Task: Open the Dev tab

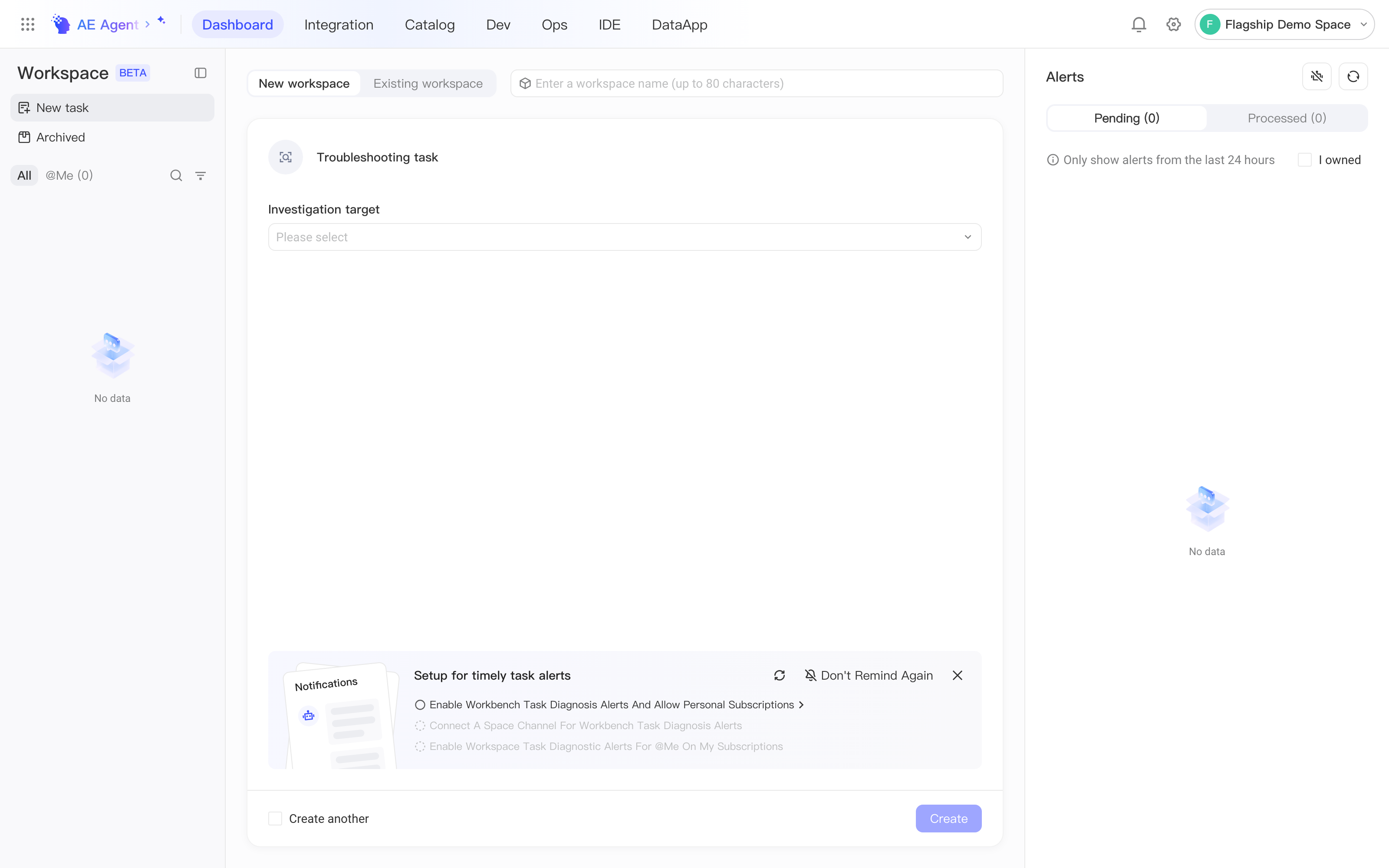Action: point(497,24)
